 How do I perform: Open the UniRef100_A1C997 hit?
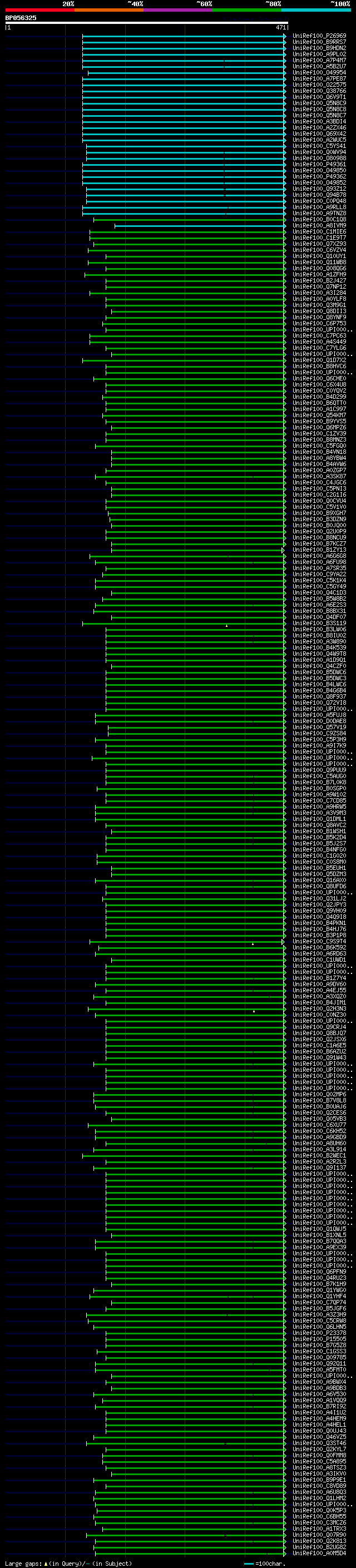click(319, 409)
